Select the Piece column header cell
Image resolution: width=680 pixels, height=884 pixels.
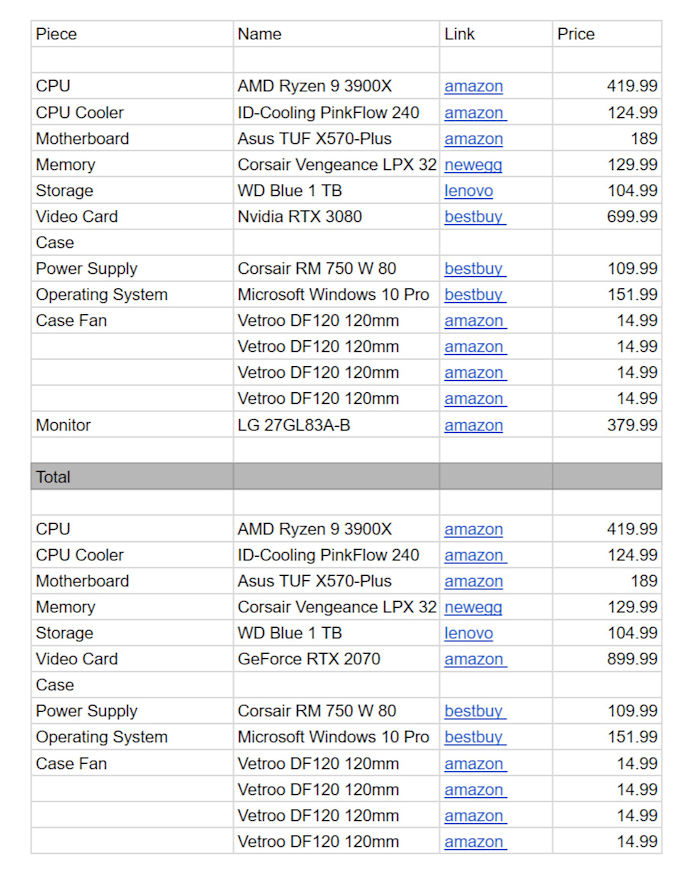click(132, 34)
